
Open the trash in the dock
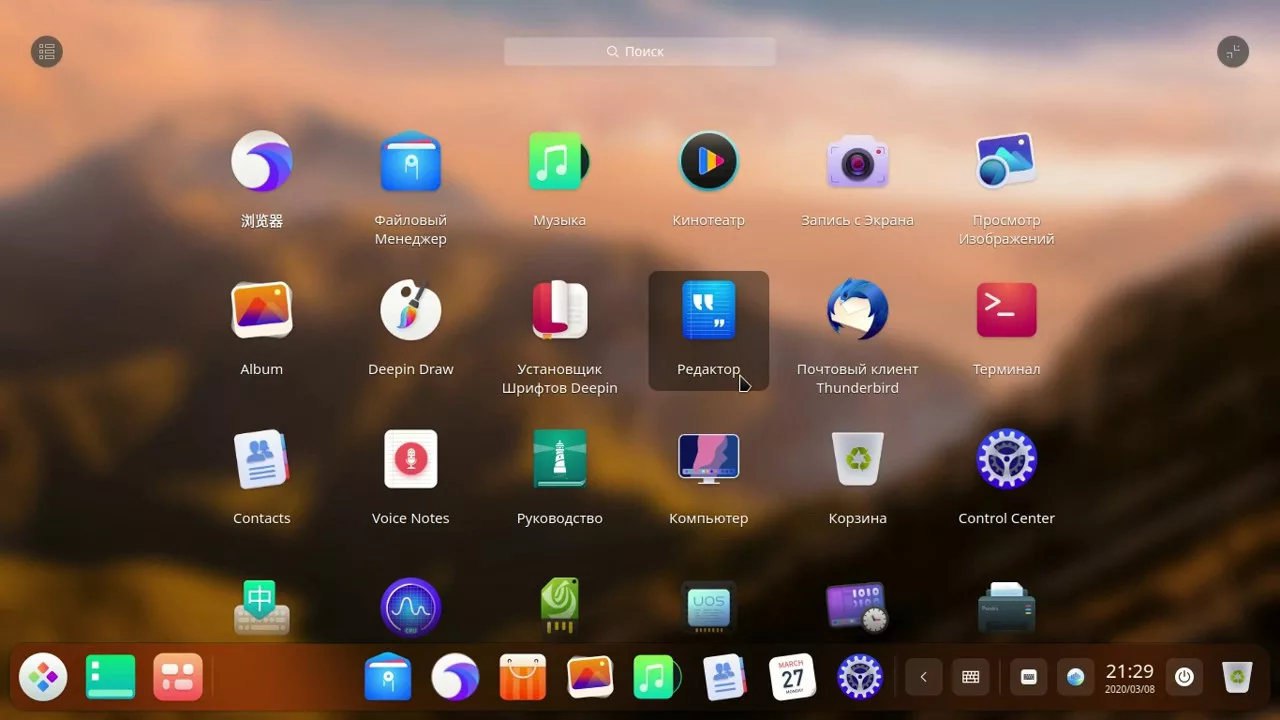[1238, 677]
